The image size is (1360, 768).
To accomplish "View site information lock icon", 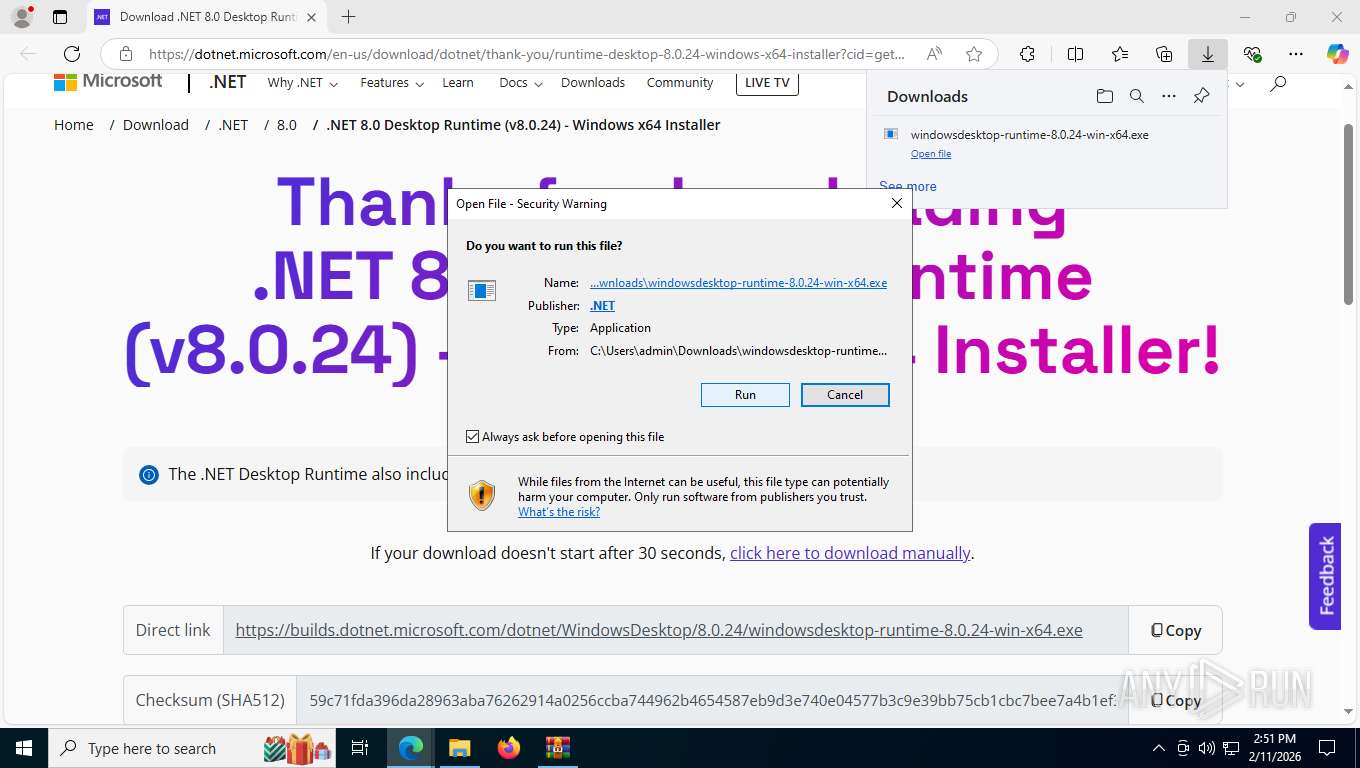I will pyautogui.click(x=126, y=54).
